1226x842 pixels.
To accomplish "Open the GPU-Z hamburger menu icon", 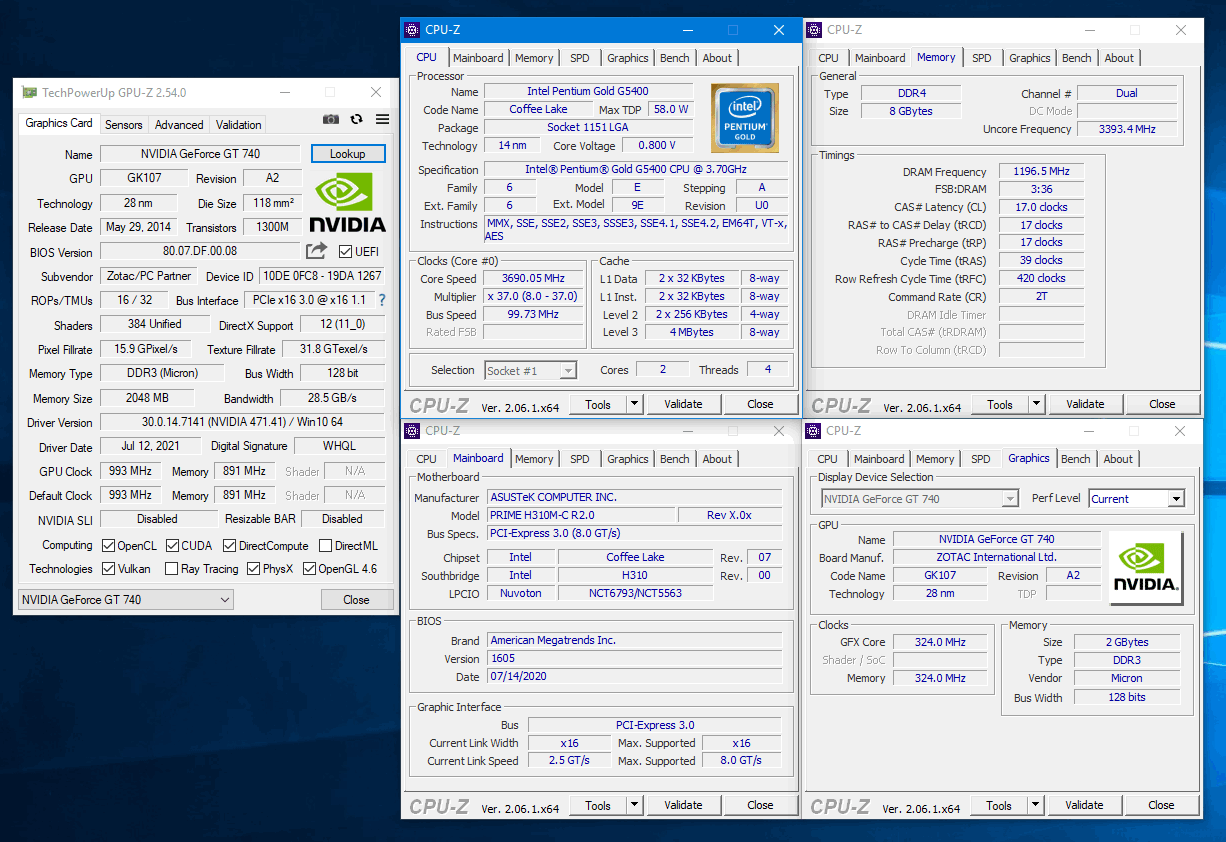I will click(x=382, y=119).
